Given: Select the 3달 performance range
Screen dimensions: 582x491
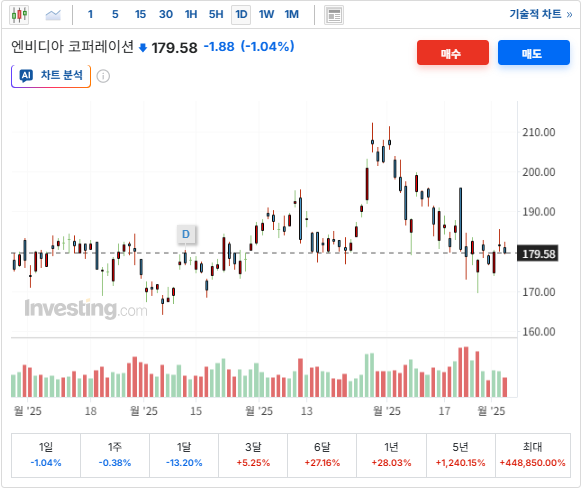Looking at the screenshot, I should point(253,455).
